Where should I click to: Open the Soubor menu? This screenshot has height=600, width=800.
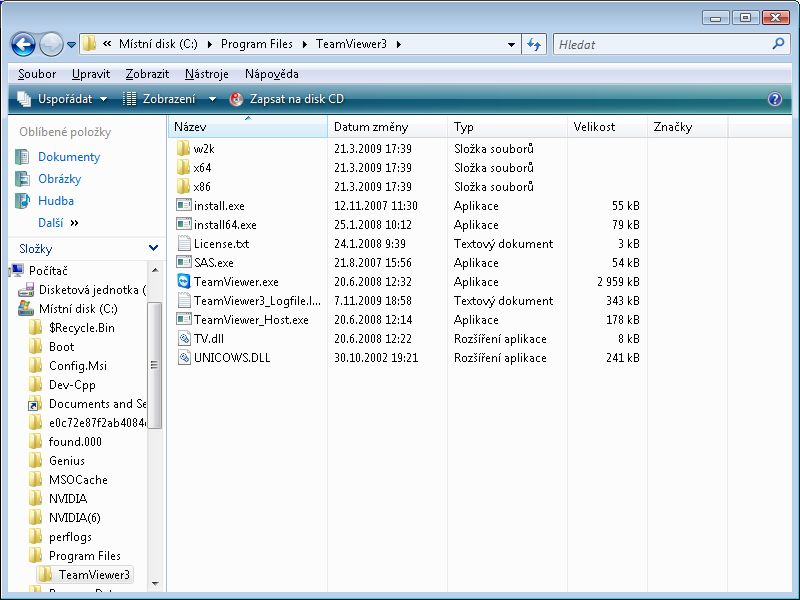coord(37,74)
